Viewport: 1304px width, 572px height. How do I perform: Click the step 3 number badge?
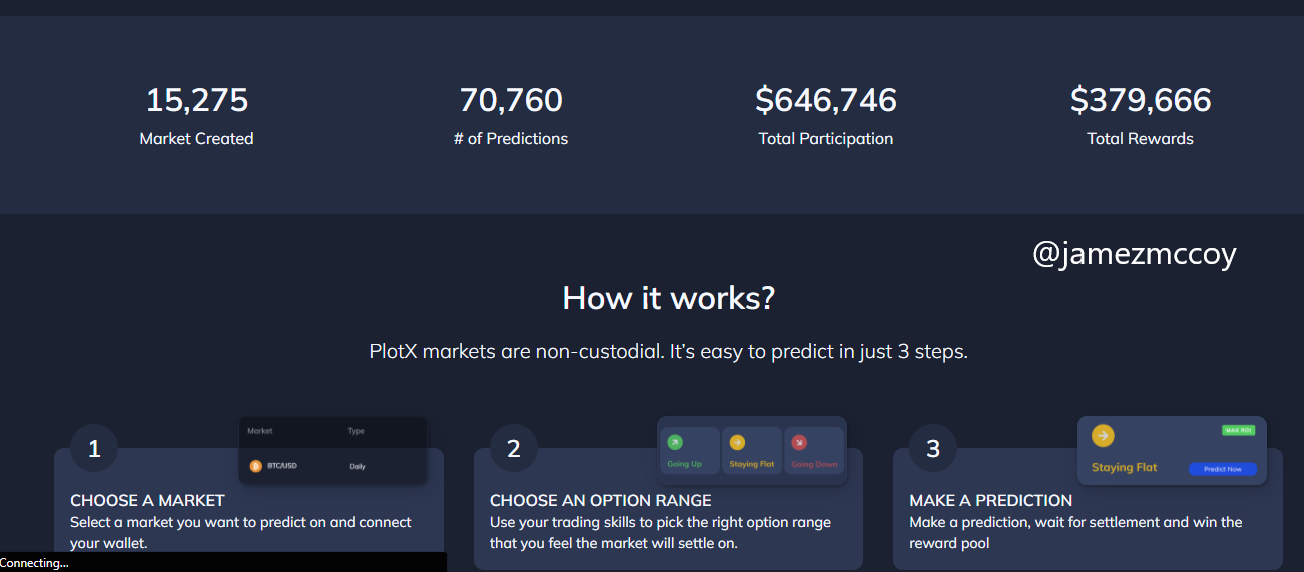[933, 449]
